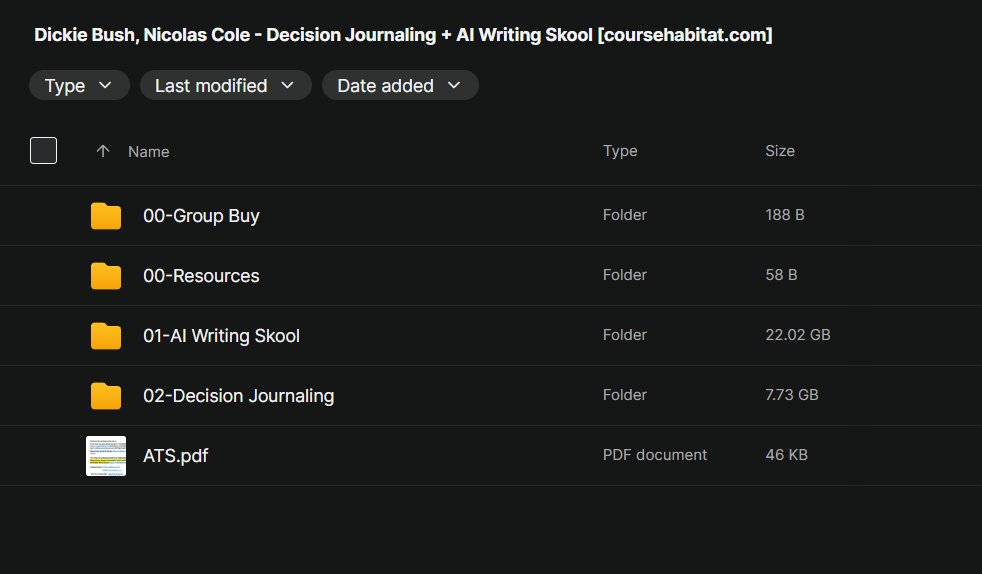Open the 00-Group Buy folder name

pyautogui.click(x=201, y=216)
